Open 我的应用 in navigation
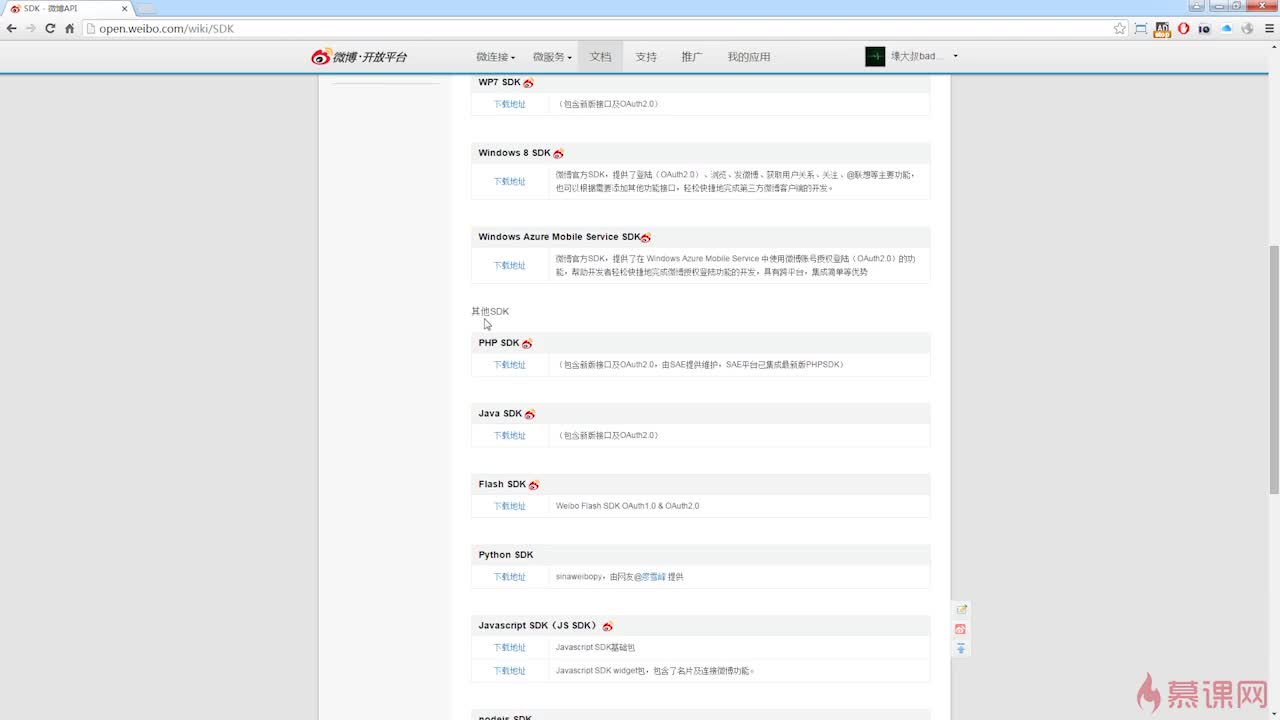The image size is (1280, 720). [x=749, y=57]
